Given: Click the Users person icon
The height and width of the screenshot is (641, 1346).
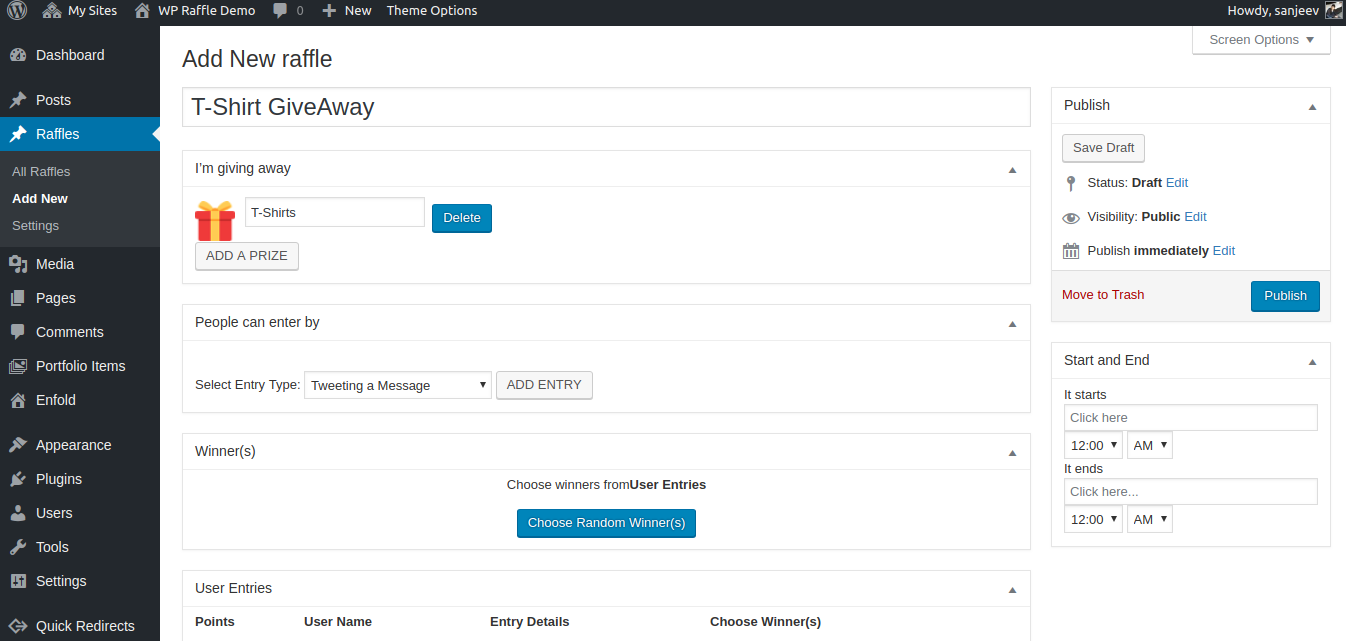Looking at the screenshot, I should click(x=18, y=513).
